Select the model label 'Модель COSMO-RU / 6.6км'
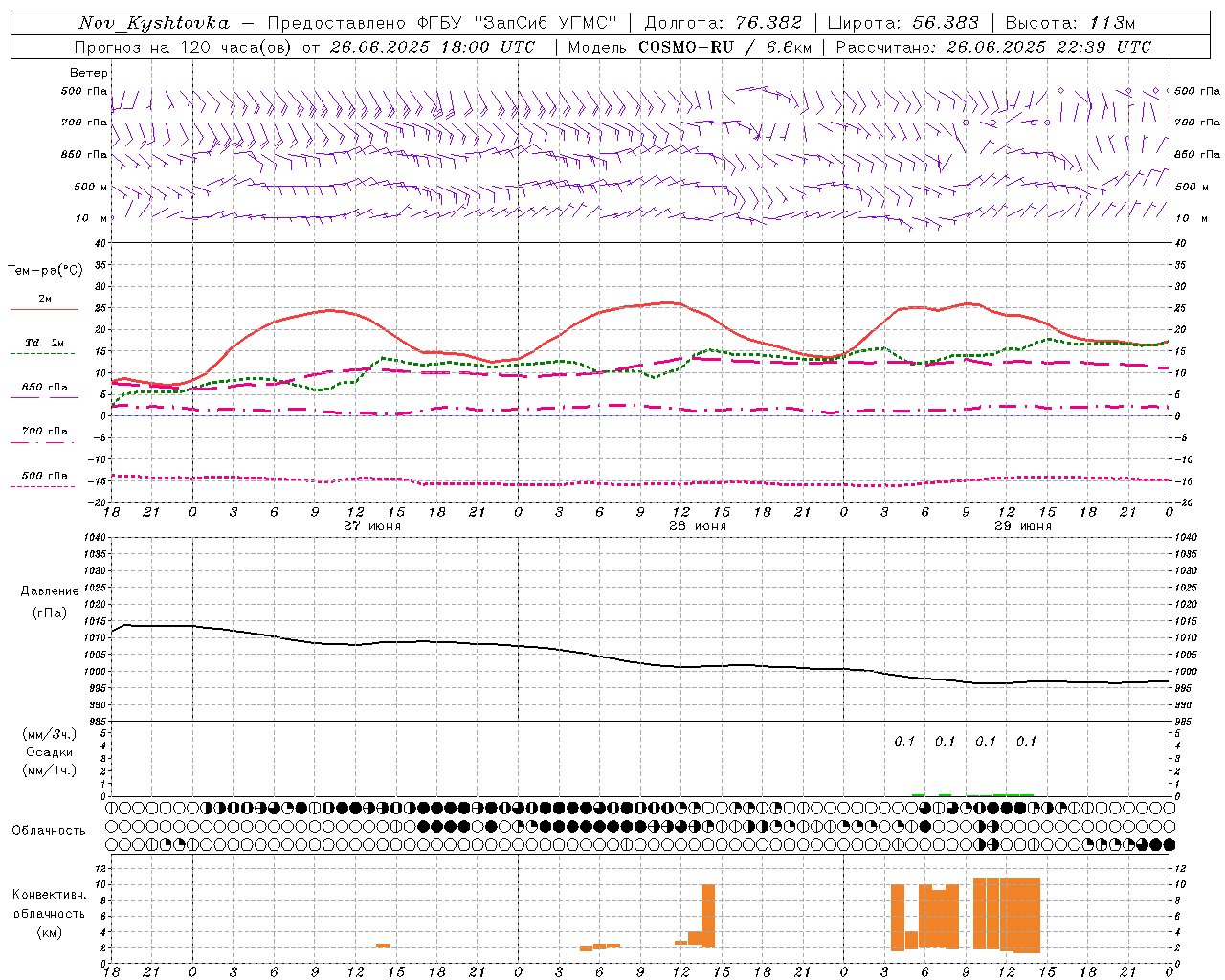Screen dimensions: 1225x980 click(x=689, y=47)
